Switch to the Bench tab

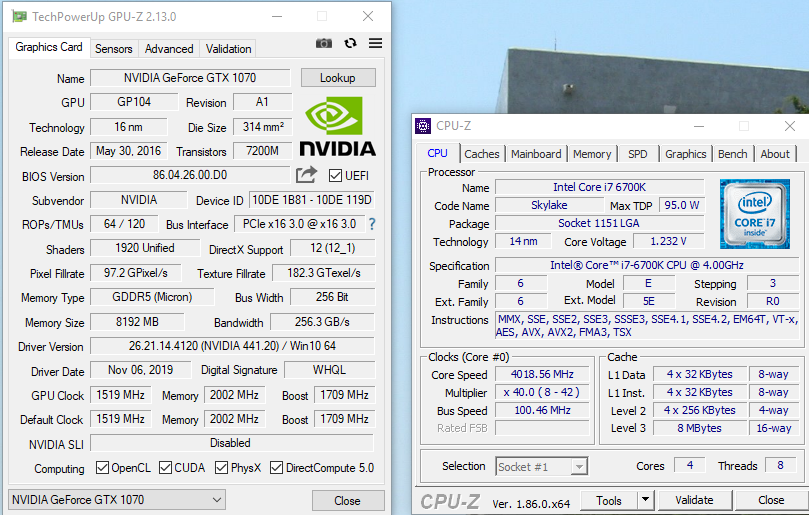[732, 154]
